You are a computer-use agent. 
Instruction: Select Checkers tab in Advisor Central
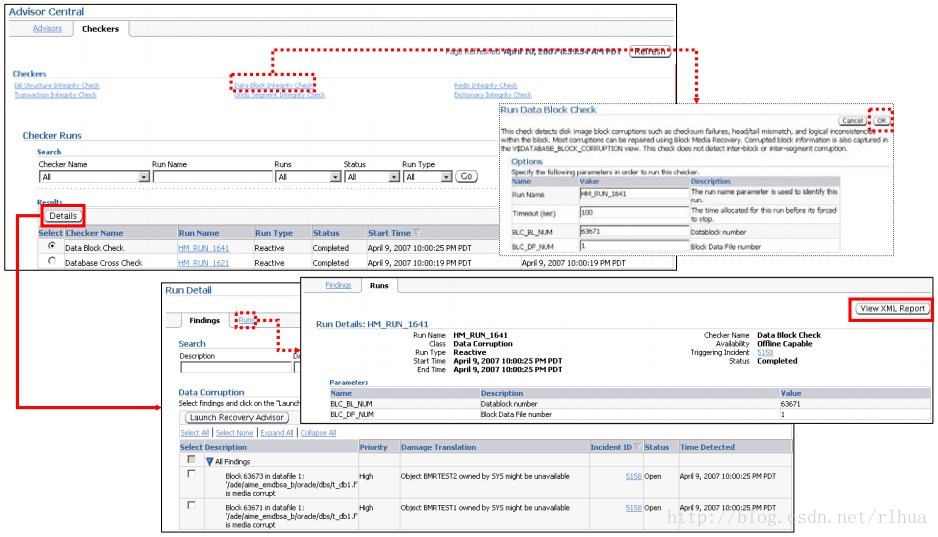pos(100,29)
